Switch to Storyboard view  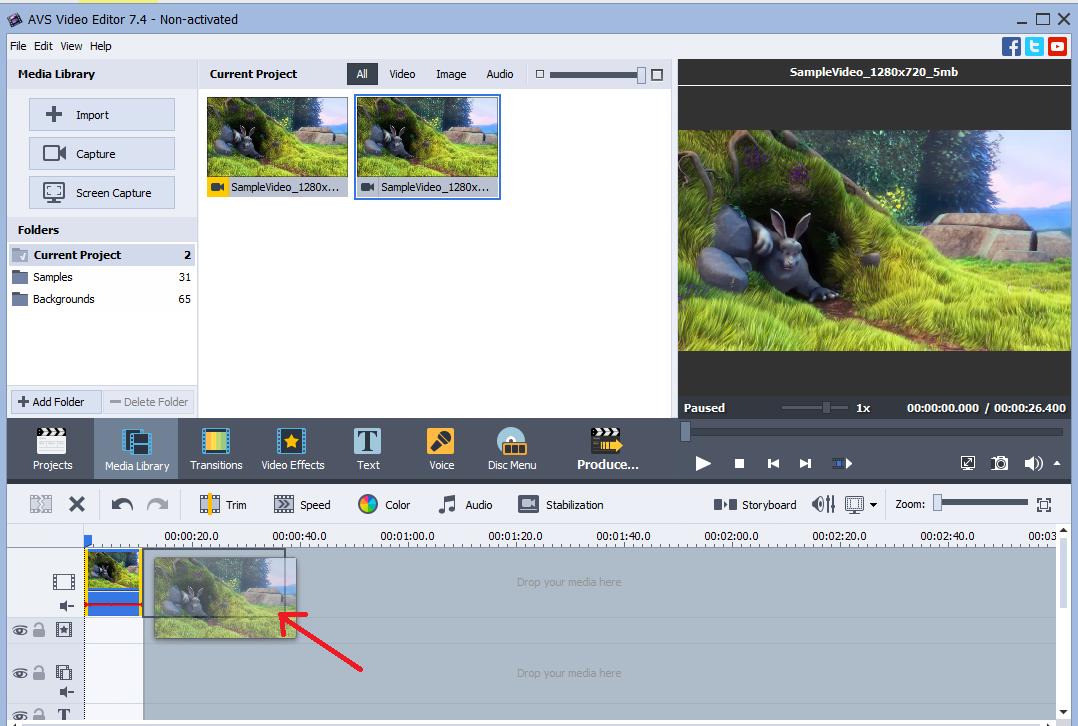click(x=754, y=505)
